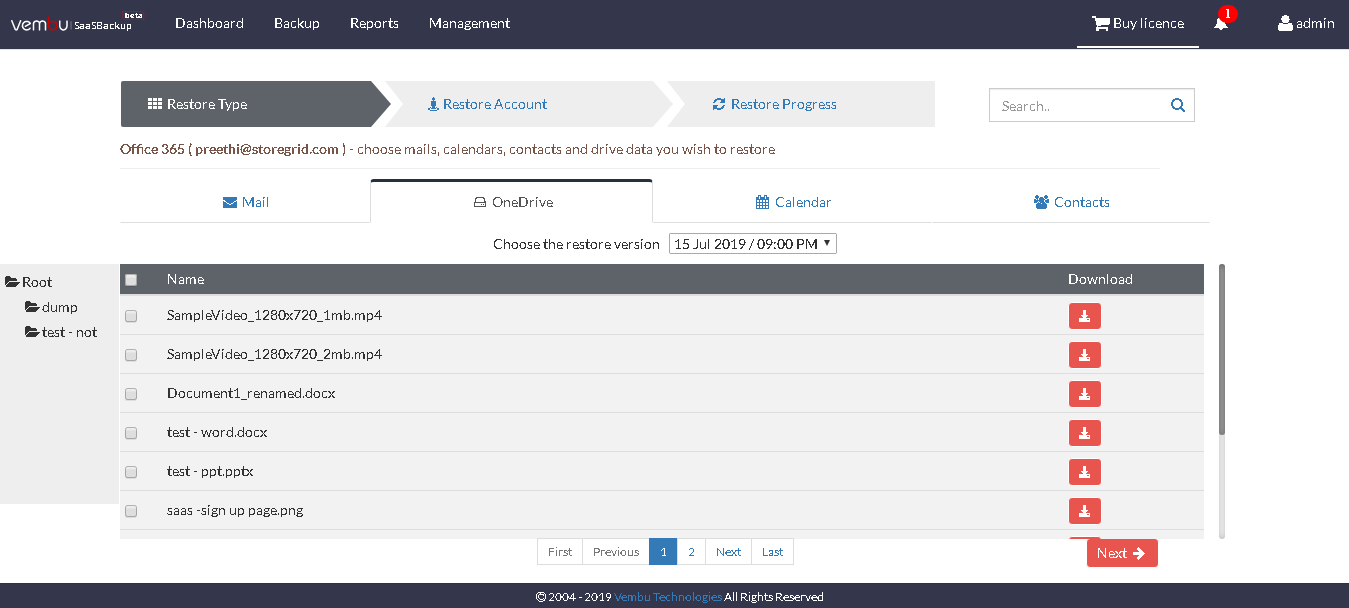The width and height of the screenshot is (1349, 608).
Task: Click the Mail envelope icon
Action: pos(230,202)
